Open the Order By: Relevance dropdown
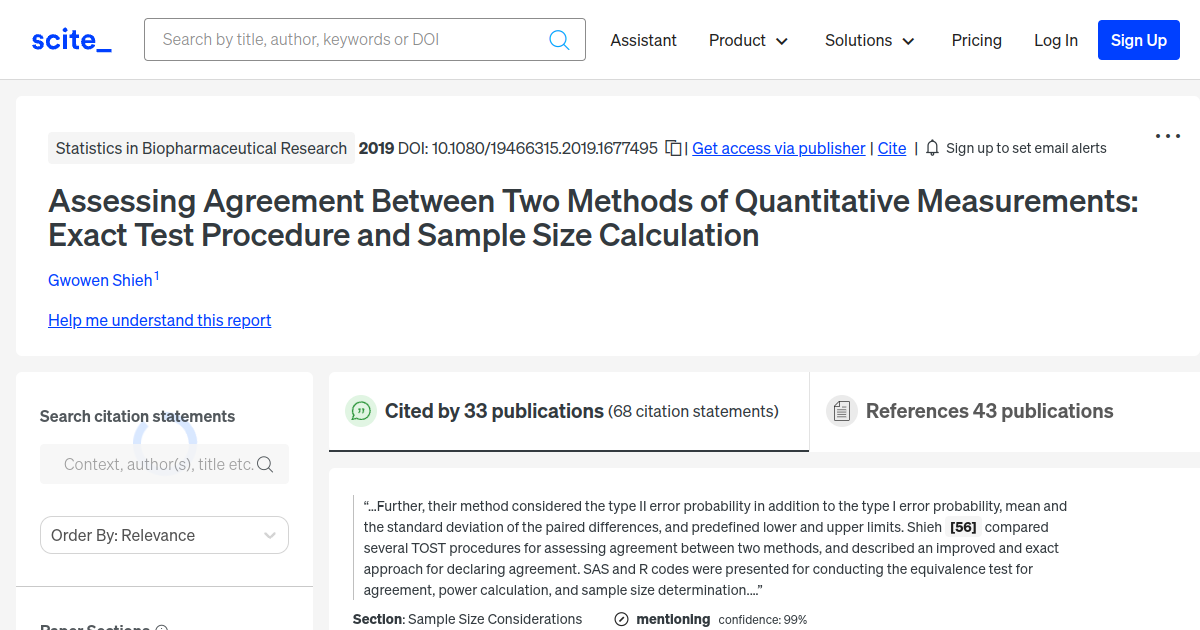Viewport: 1200px width, 630px height. (164, 535)
